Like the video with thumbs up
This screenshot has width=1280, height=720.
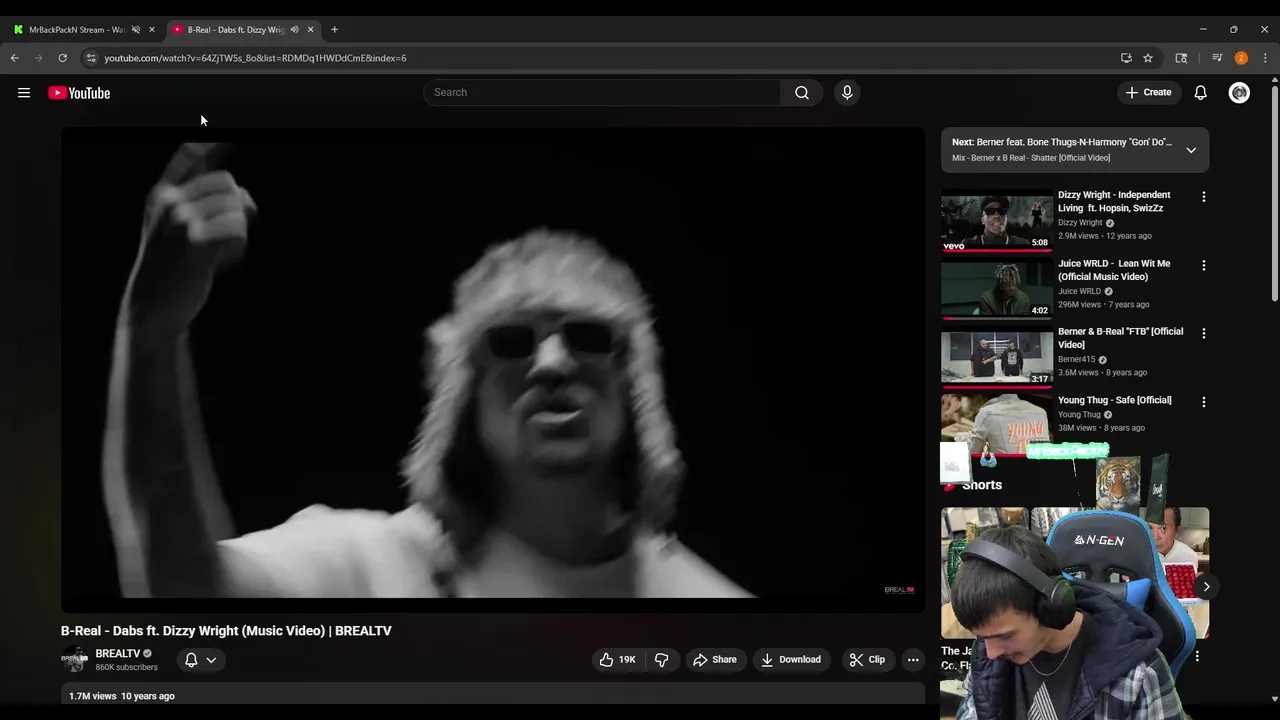coord(618,660)
